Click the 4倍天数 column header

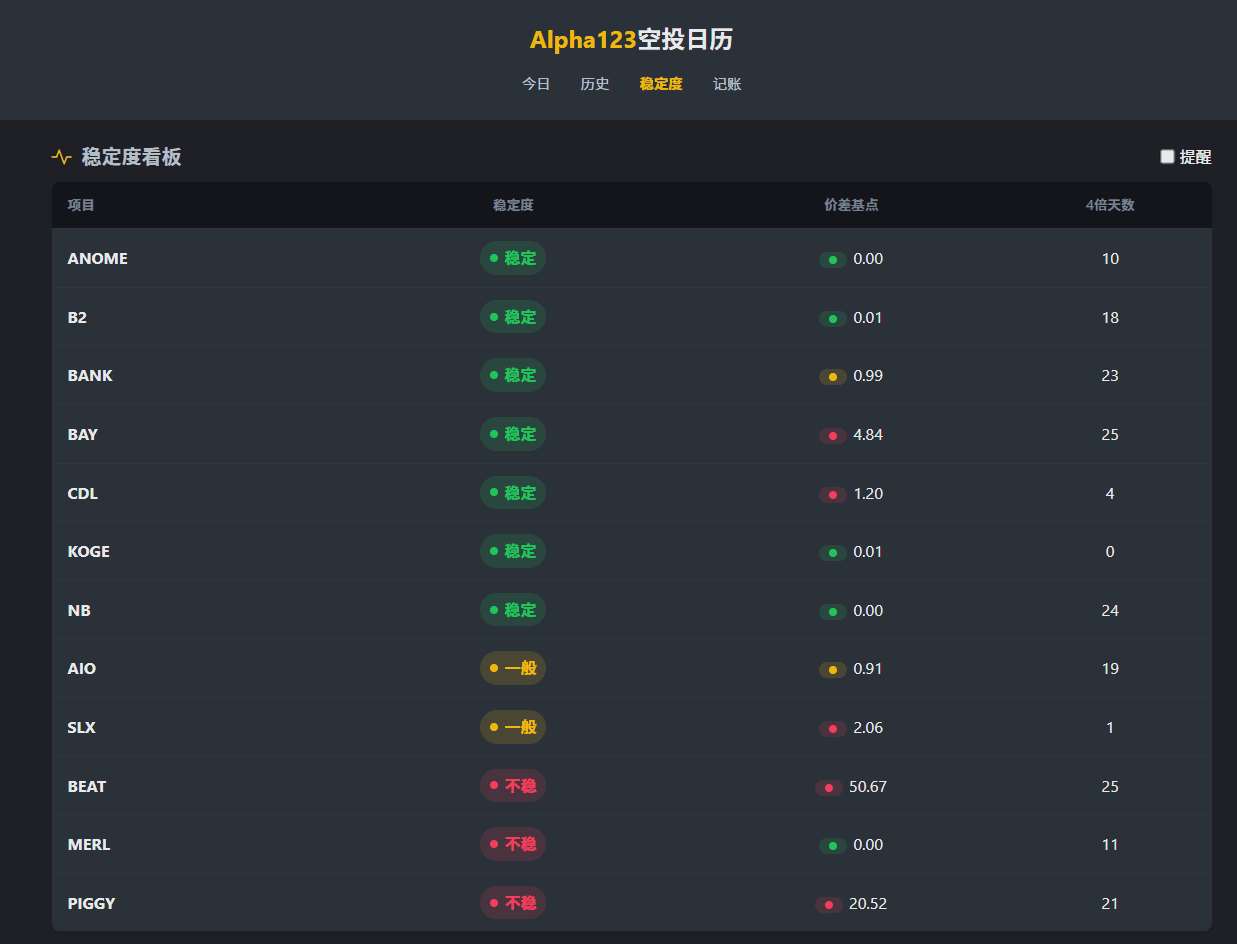(1110, 205)
